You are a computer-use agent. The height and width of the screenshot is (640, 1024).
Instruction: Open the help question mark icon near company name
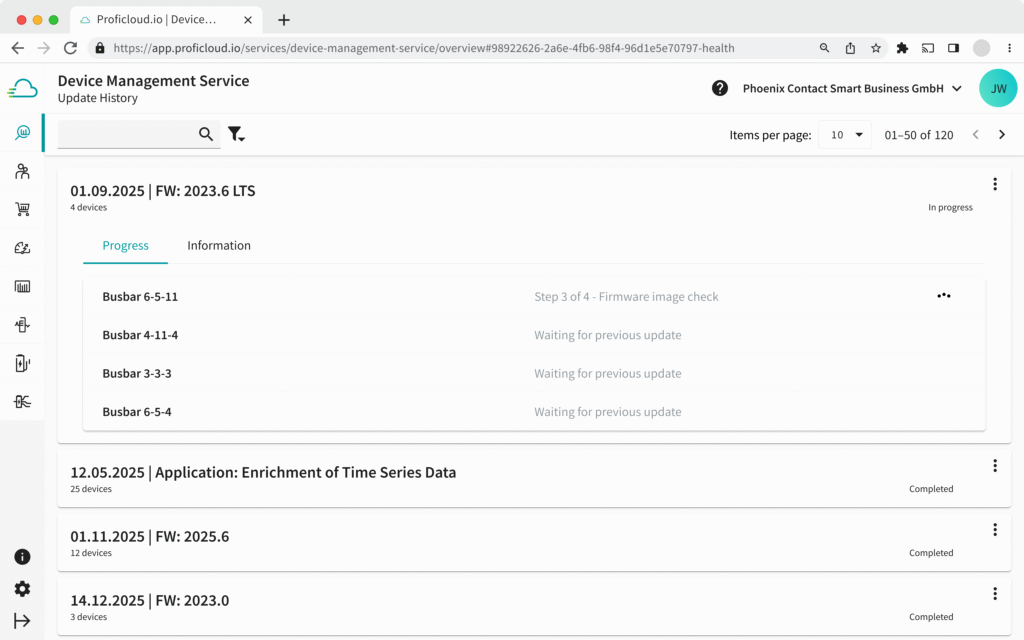tap(719, 88)
